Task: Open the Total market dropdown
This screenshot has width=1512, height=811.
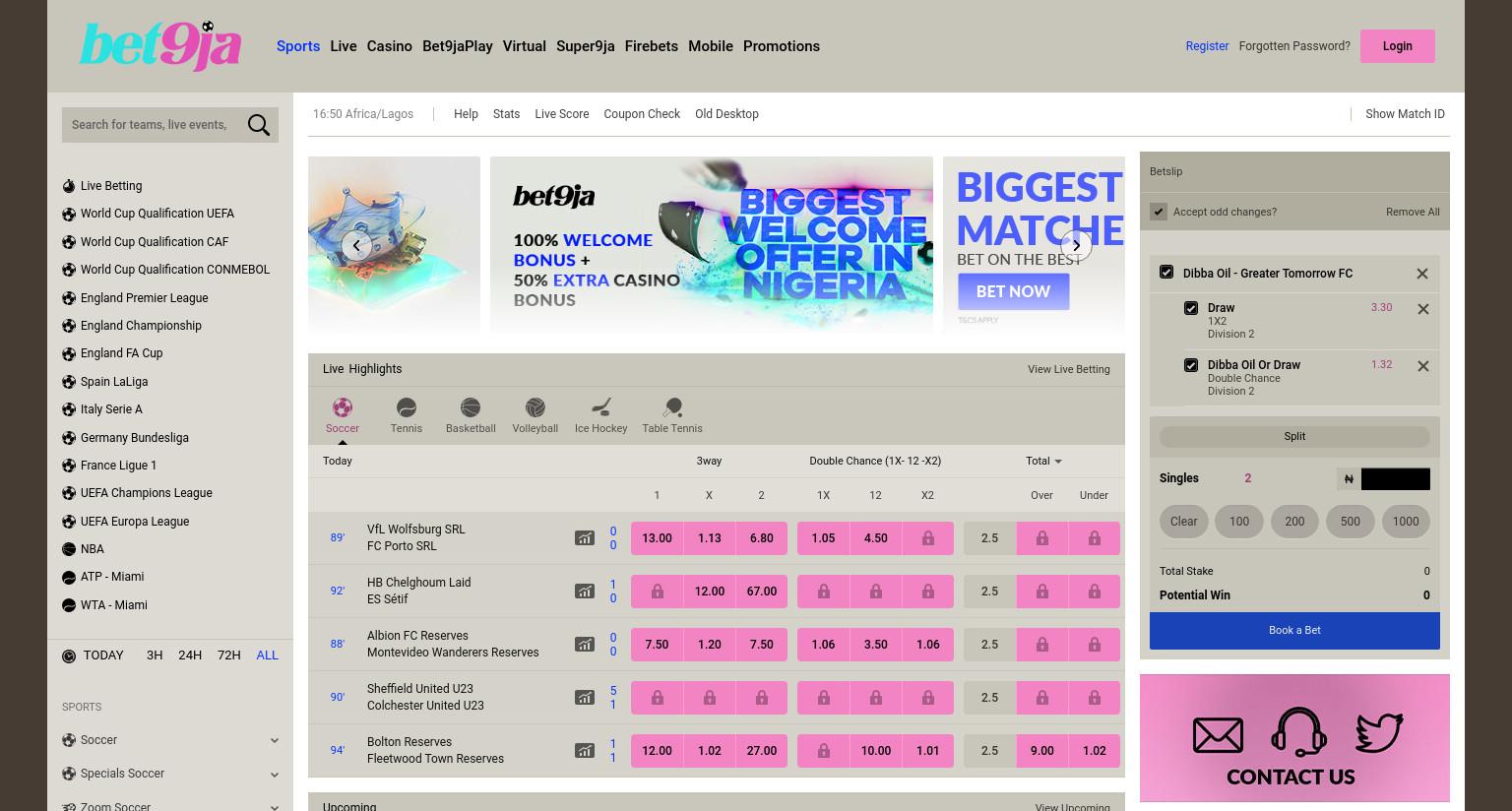Action: [1043, 461]
